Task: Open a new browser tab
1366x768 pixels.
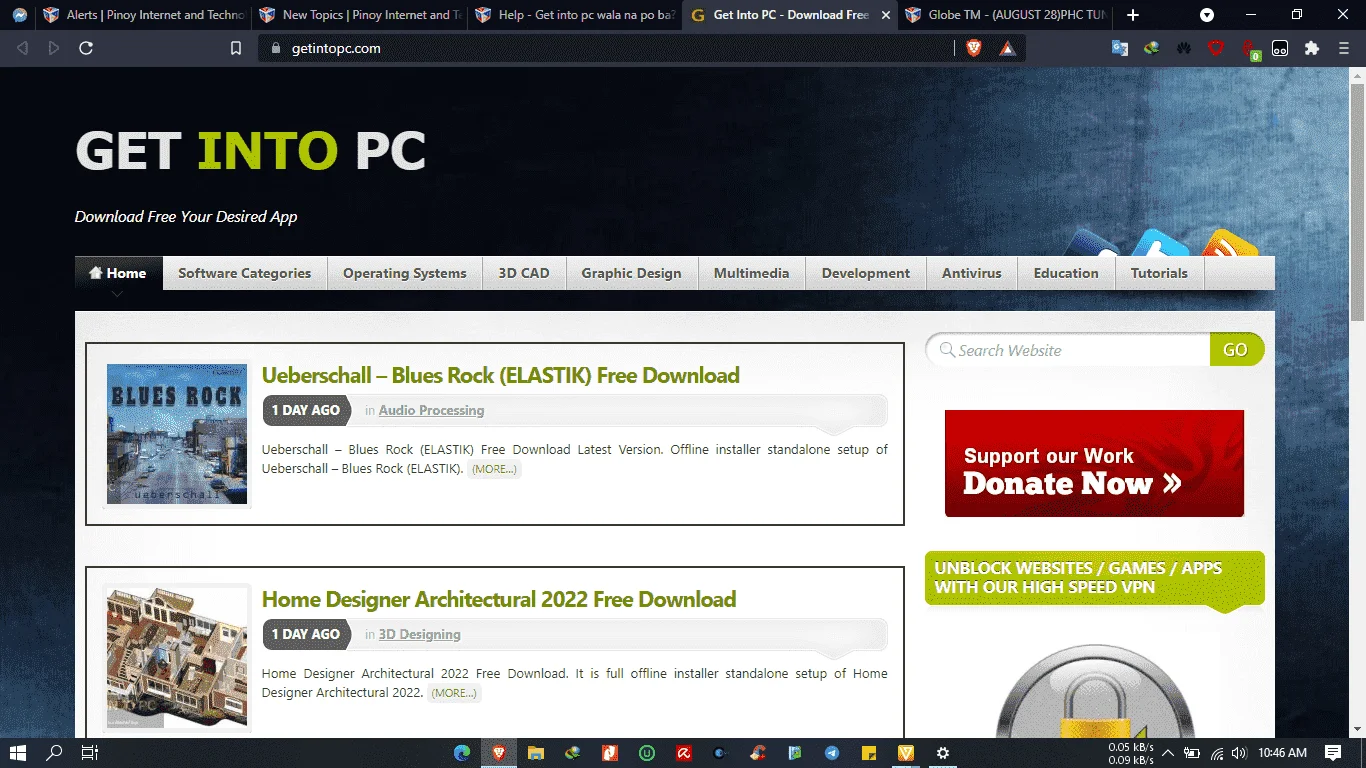Action: point(1133,15)
